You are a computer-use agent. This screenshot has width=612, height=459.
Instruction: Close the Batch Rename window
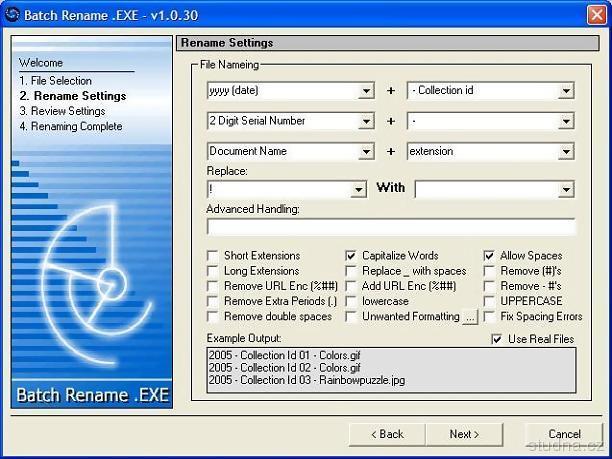click(x=596, y=12)
